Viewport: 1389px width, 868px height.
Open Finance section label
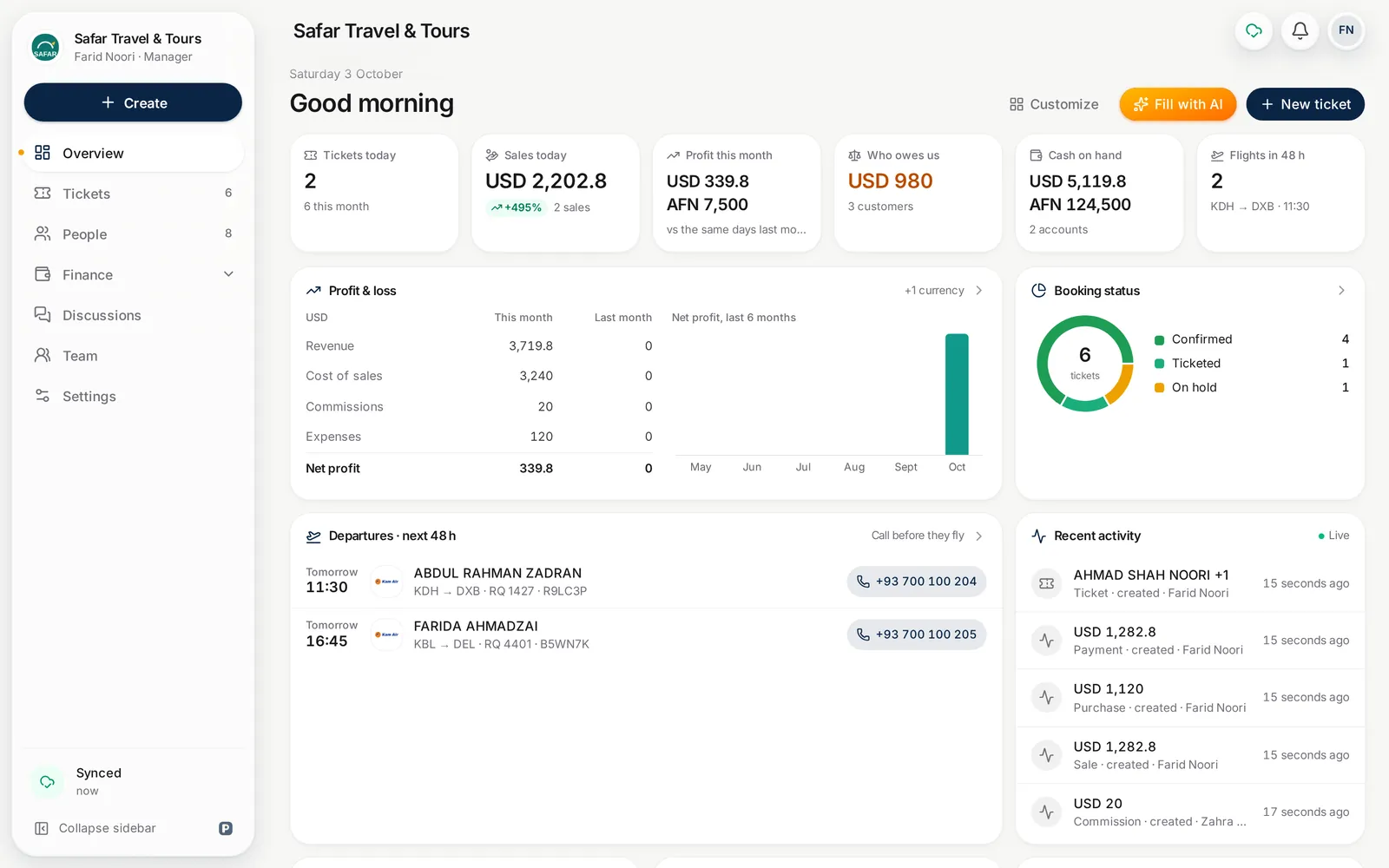[x=88, y=274]
